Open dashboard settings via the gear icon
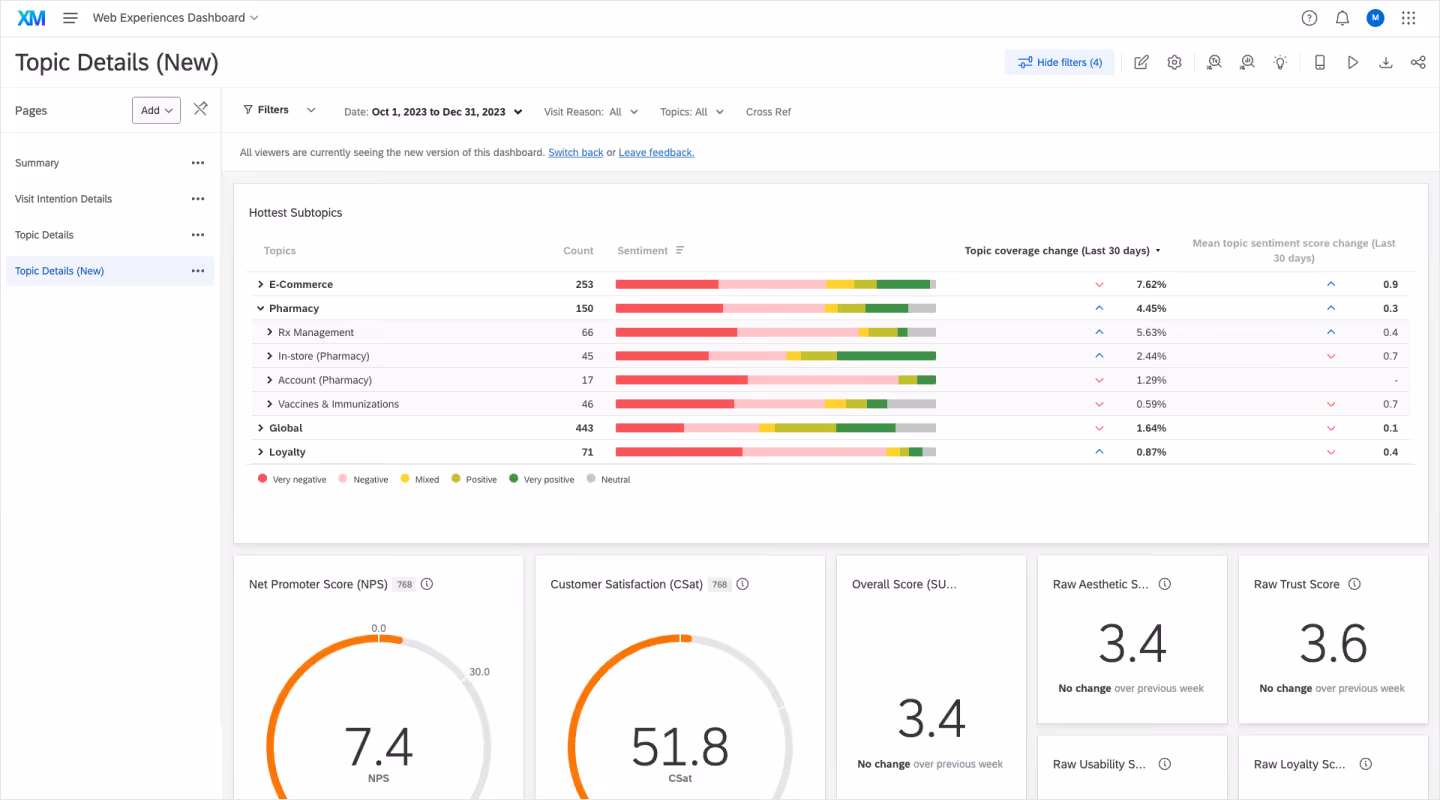The width and height of the screenshot is (1440, 800). tap(1174, 62)
